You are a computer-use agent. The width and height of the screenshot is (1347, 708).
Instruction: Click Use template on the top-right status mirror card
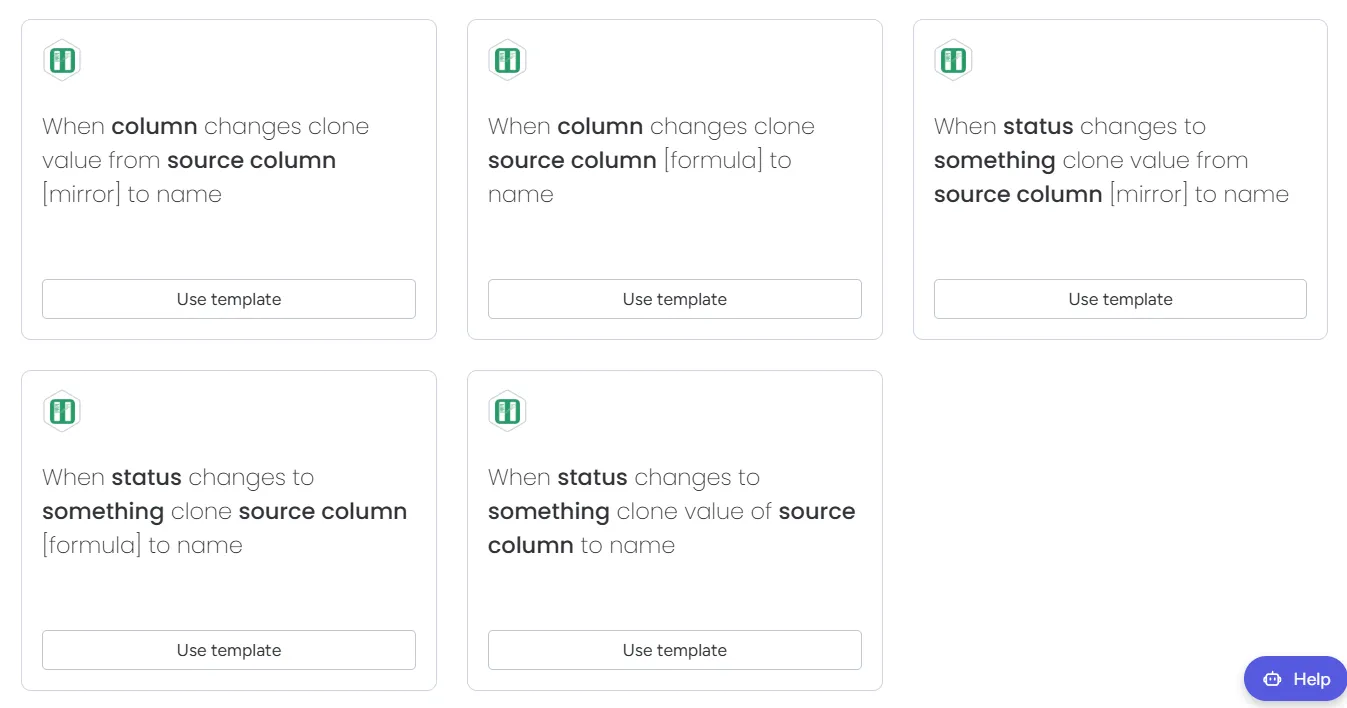(1119, 299)
